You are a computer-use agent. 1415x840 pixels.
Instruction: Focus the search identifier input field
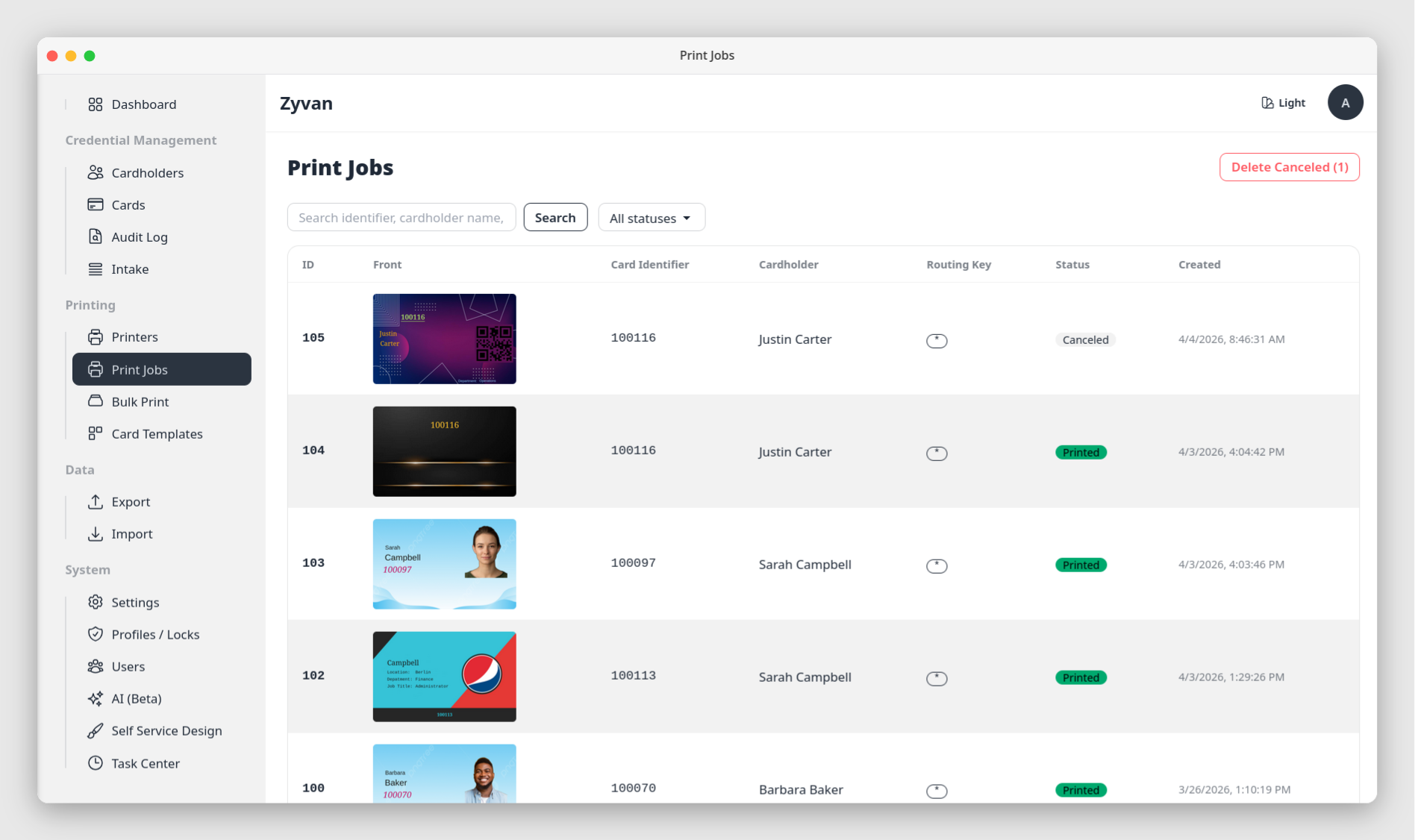(402, 217)
